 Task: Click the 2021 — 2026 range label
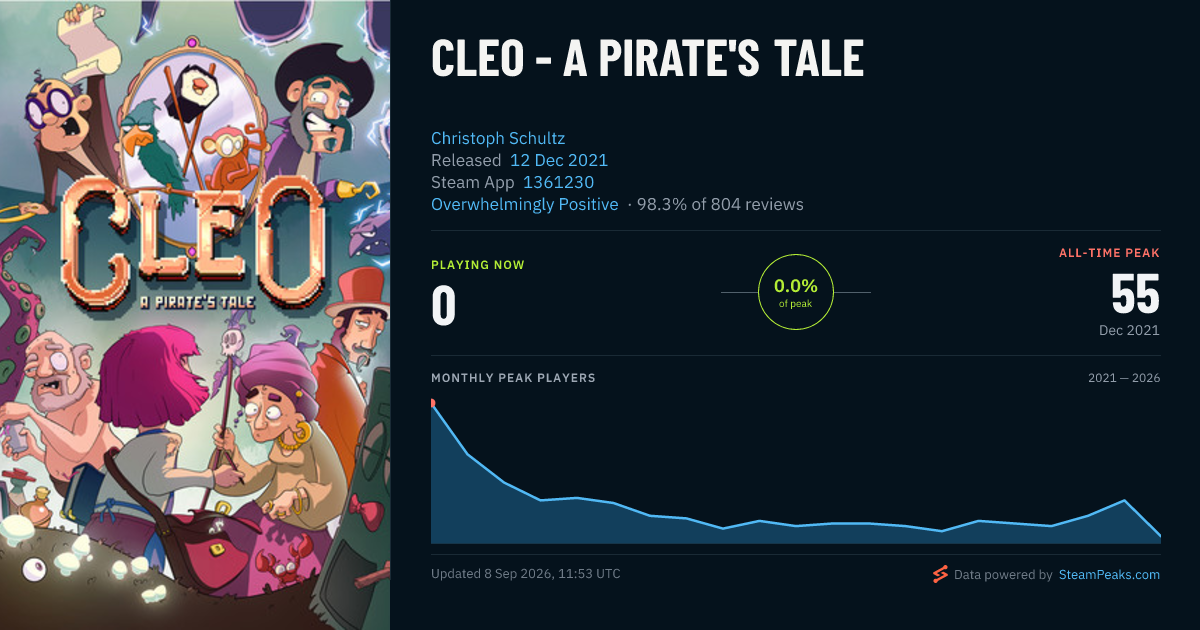click(1124, 378)
